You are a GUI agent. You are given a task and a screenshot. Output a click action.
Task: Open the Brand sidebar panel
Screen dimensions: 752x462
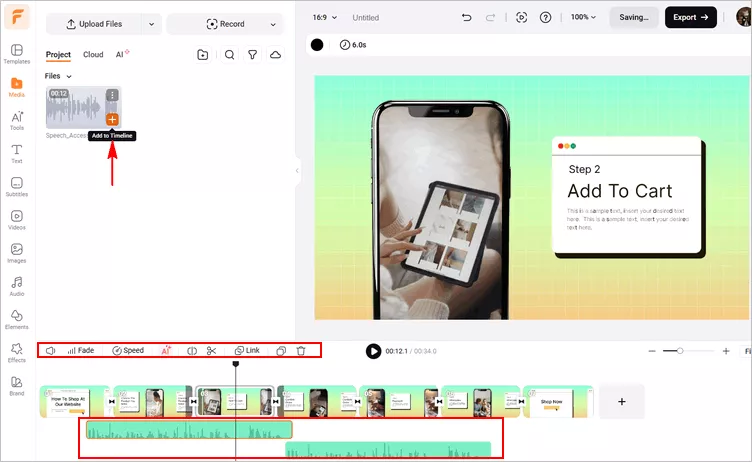(17, 385)
